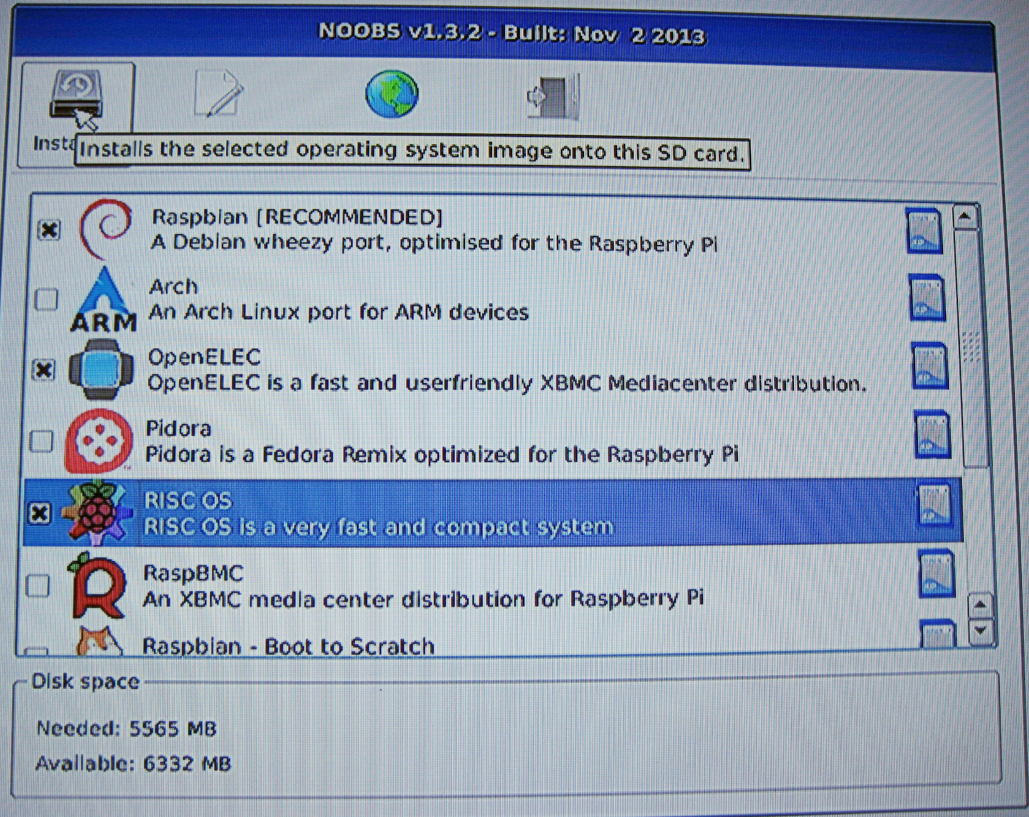
Task: Click SD card icon in Arch row
Action: (927, 298)
